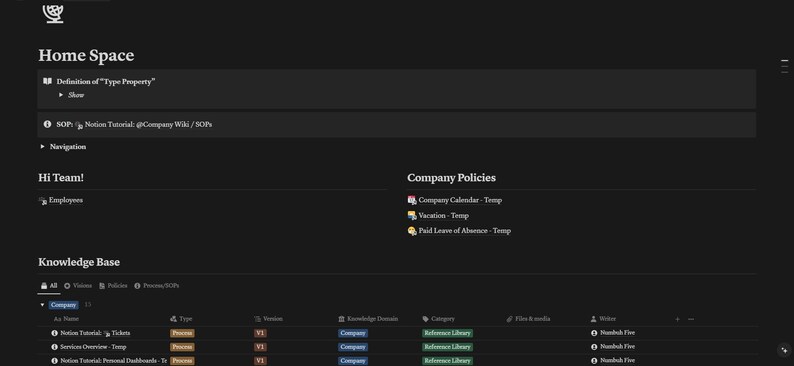Click the Category column header
This screenshot has height=366, width=794.
click(x=439, y=319)
